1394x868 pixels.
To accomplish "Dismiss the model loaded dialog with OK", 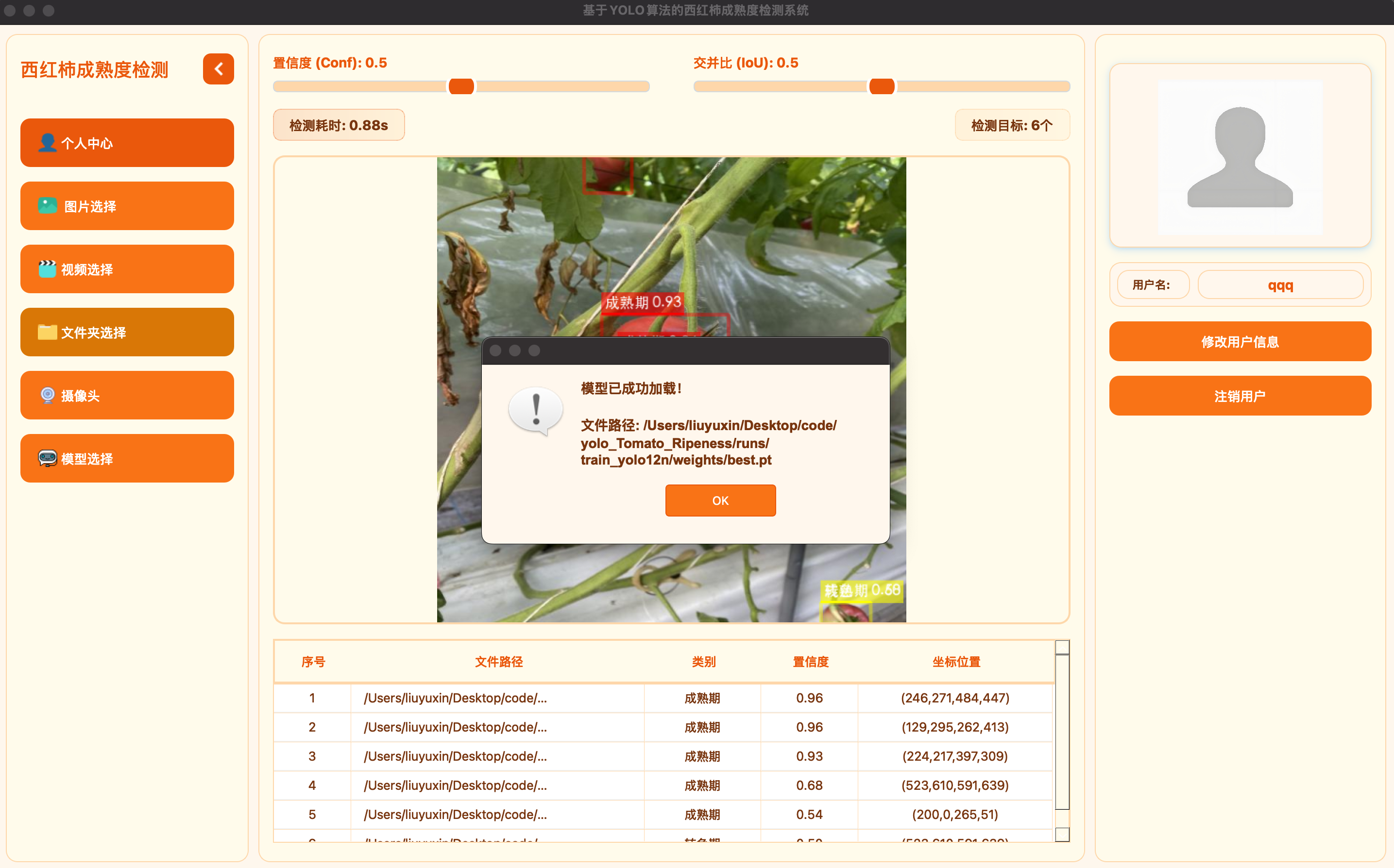I will [x=720, y=500].
